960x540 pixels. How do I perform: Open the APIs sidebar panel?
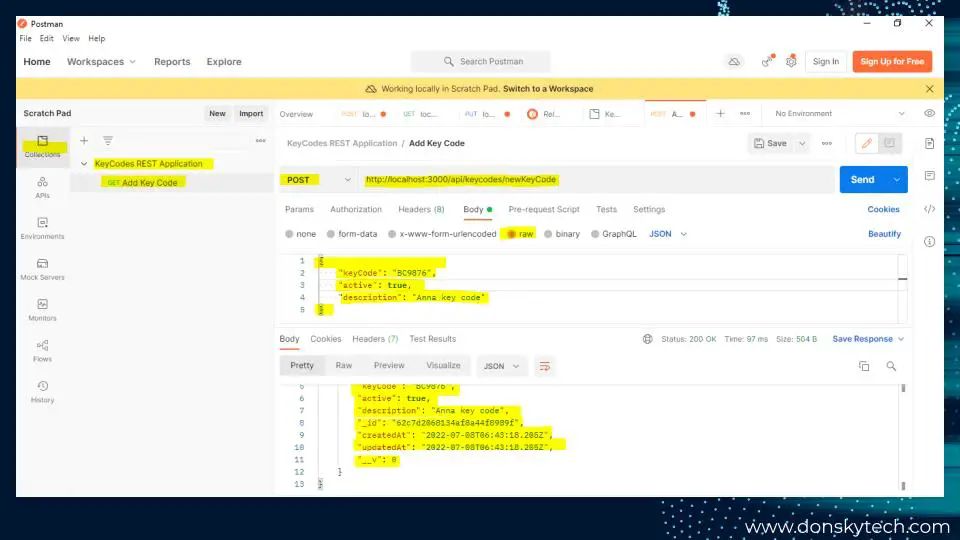point(42,187)
